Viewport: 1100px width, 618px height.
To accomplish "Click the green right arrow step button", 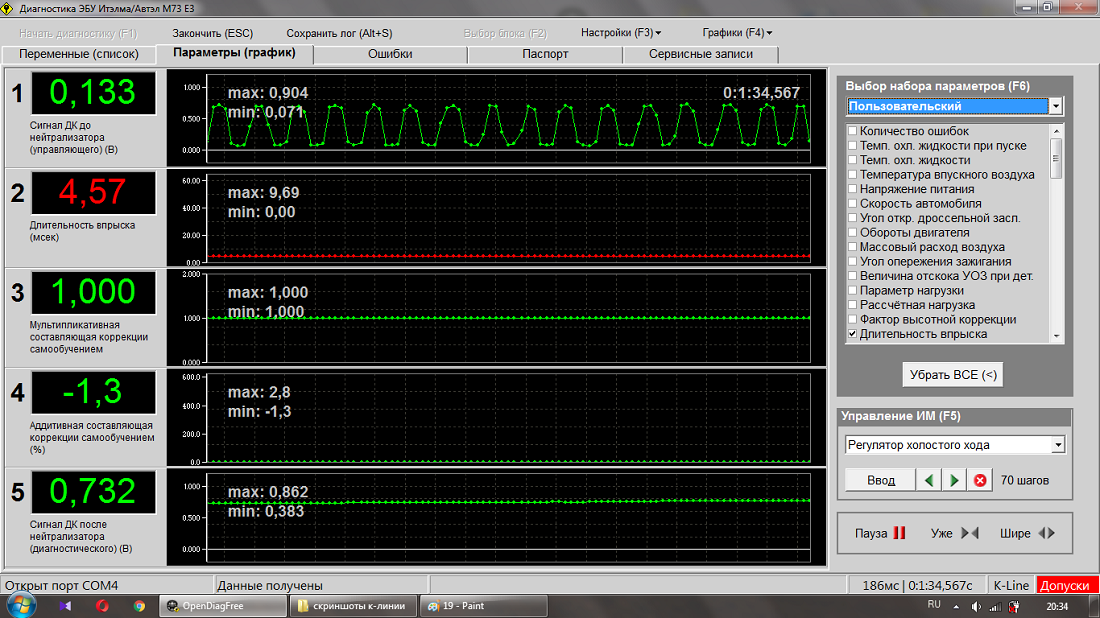I will pos(955,480).
